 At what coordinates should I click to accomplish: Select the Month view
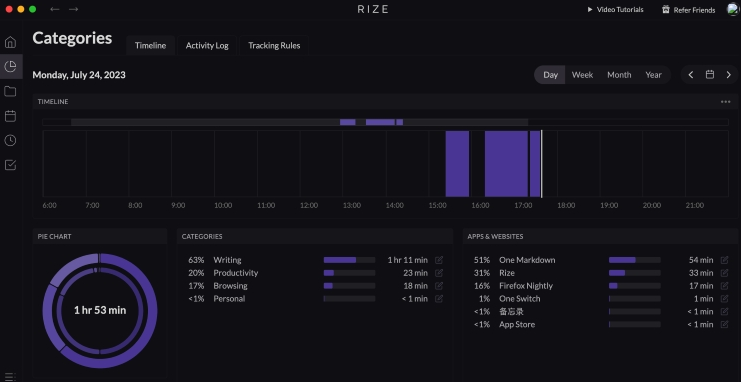point(619,75)
